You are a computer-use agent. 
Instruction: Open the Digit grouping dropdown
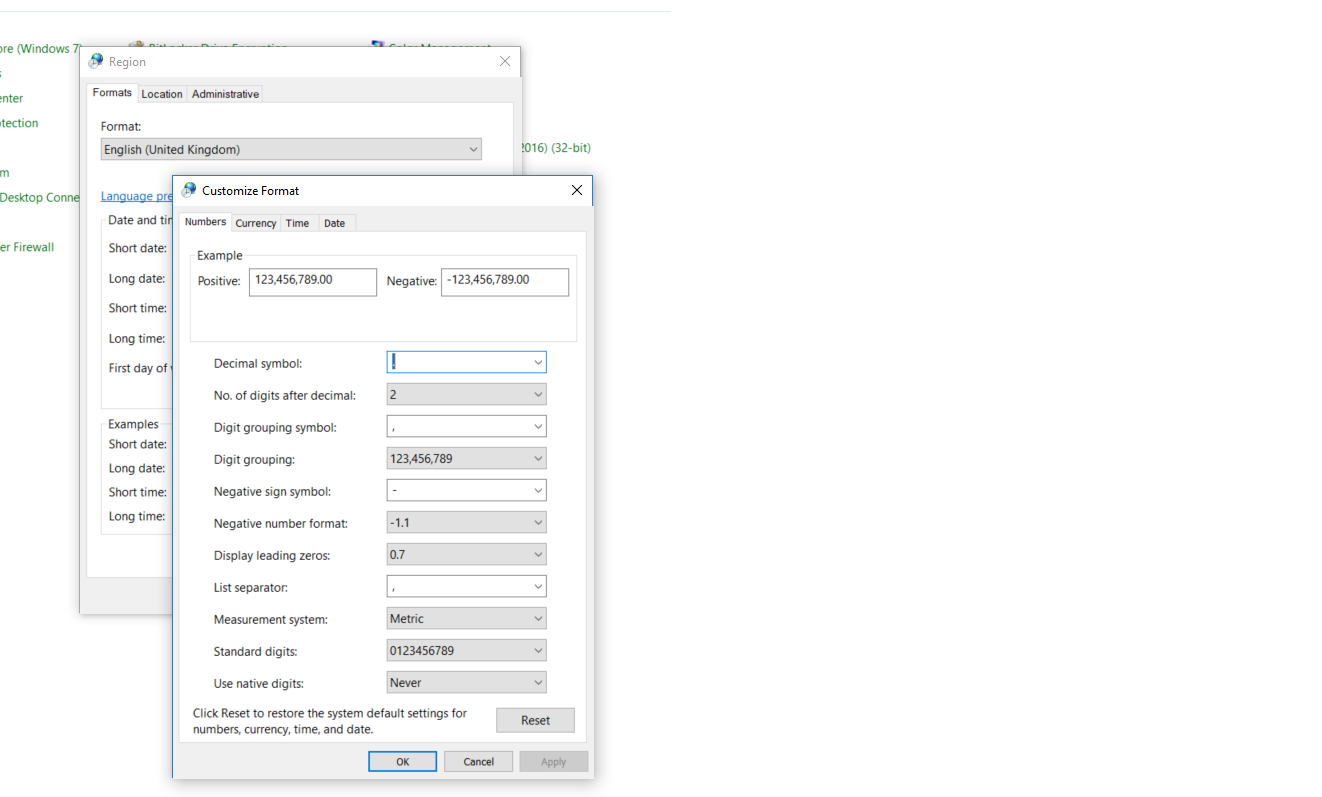538,458
